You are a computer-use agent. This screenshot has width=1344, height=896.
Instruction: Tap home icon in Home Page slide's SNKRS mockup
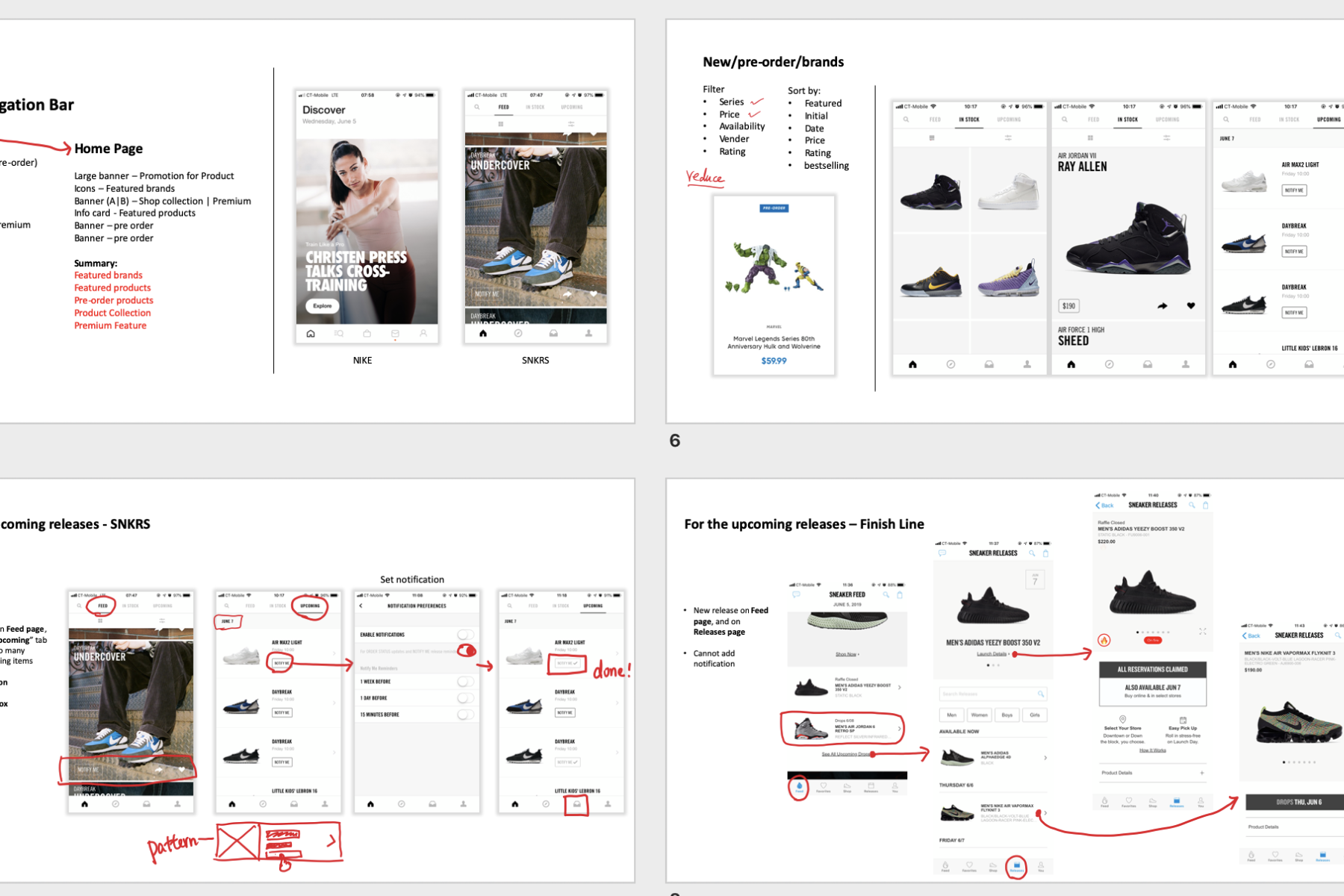(483, 334)
